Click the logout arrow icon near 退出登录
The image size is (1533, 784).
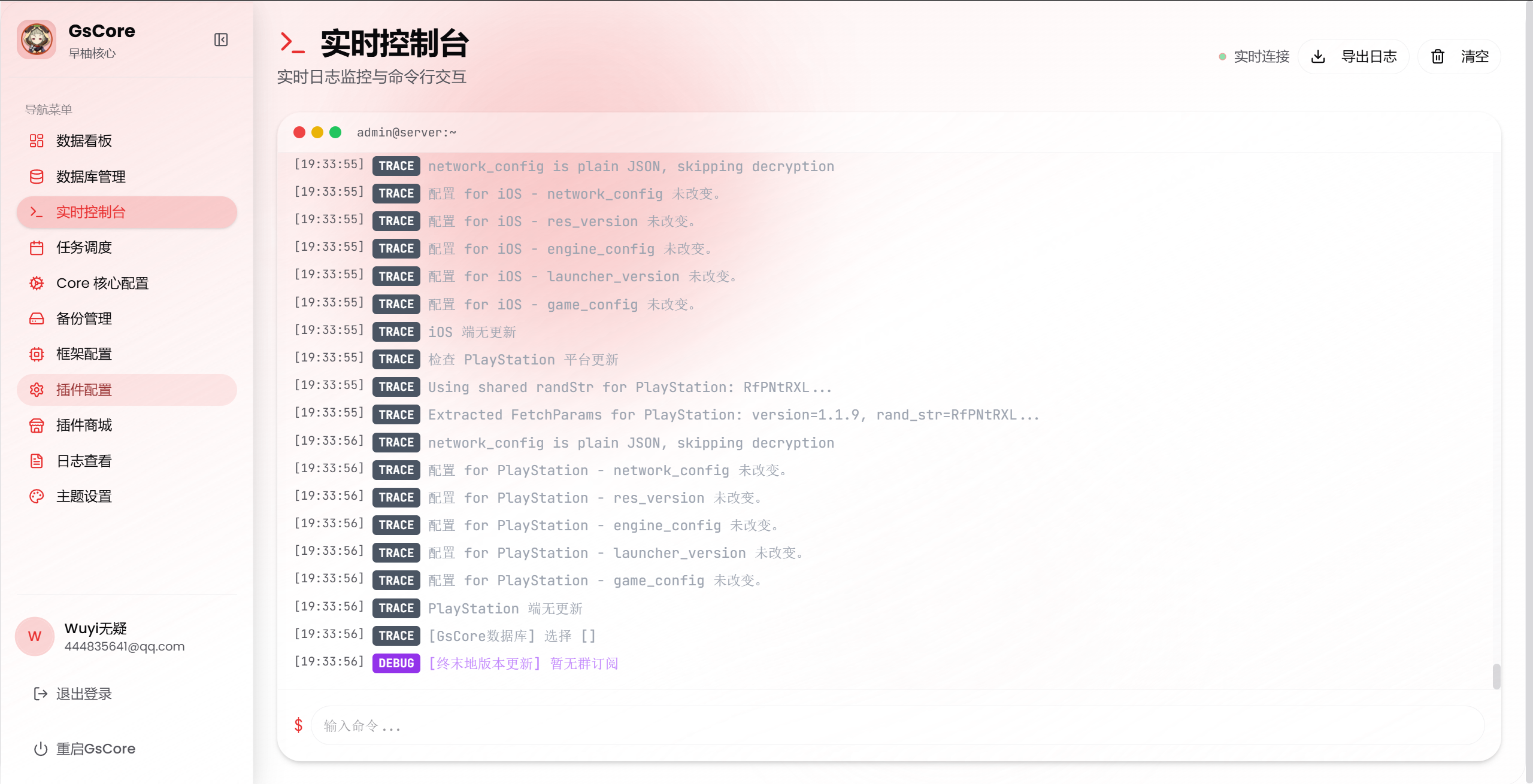(x=40, y=694)
